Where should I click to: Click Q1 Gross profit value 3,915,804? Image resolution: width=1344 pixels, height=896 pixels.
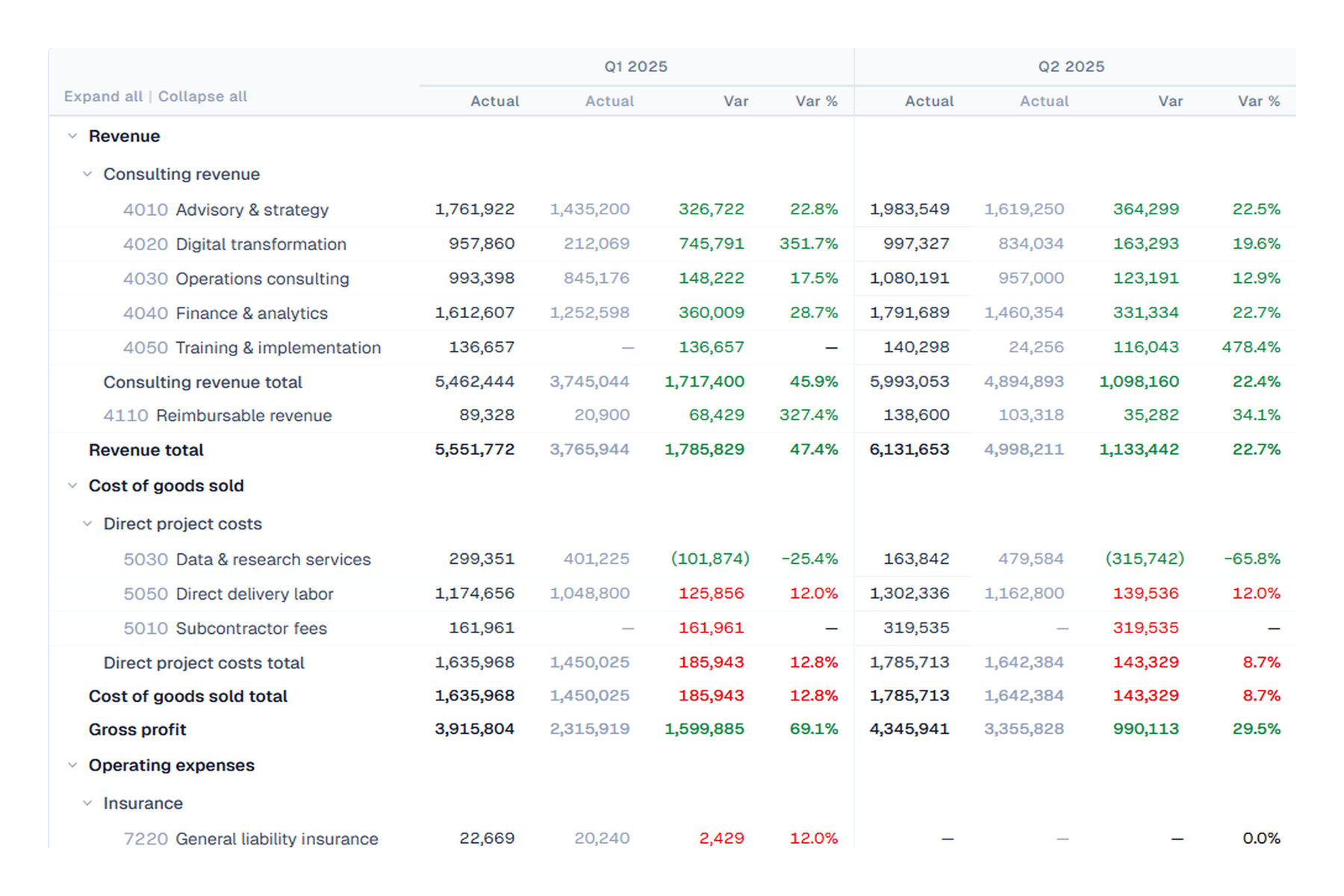click(474, 729)
